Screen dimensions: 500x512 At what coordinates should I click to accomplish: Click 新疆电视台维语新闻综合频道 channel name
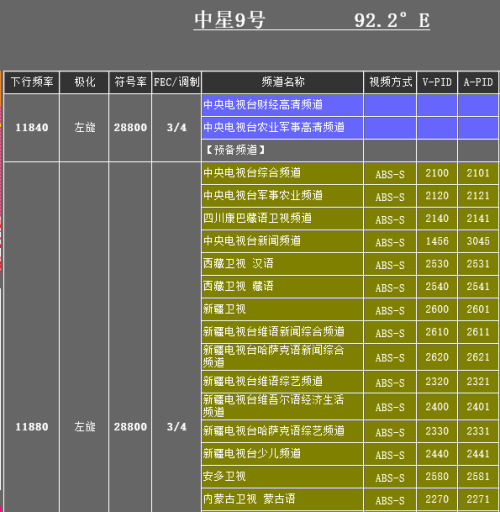274,332
